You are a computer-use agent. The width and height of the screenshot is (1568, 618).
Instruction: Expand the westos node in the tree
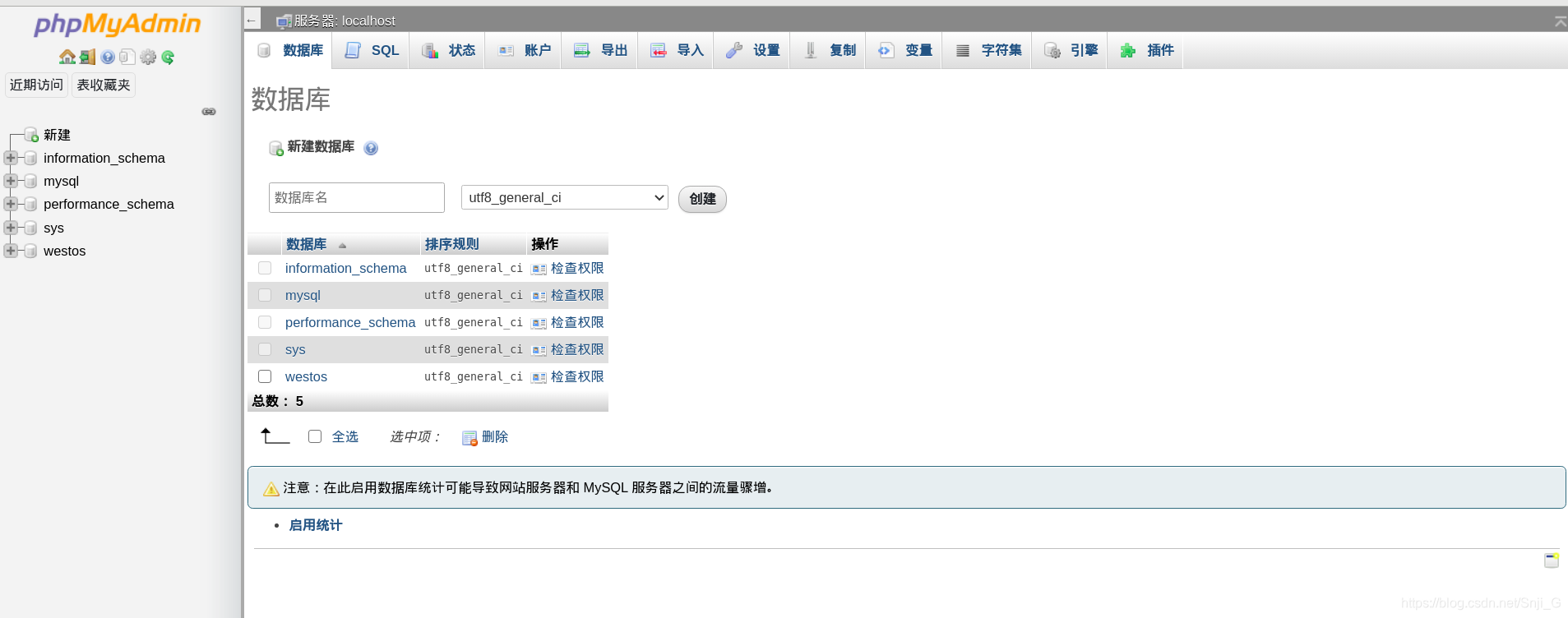[11, 251]
